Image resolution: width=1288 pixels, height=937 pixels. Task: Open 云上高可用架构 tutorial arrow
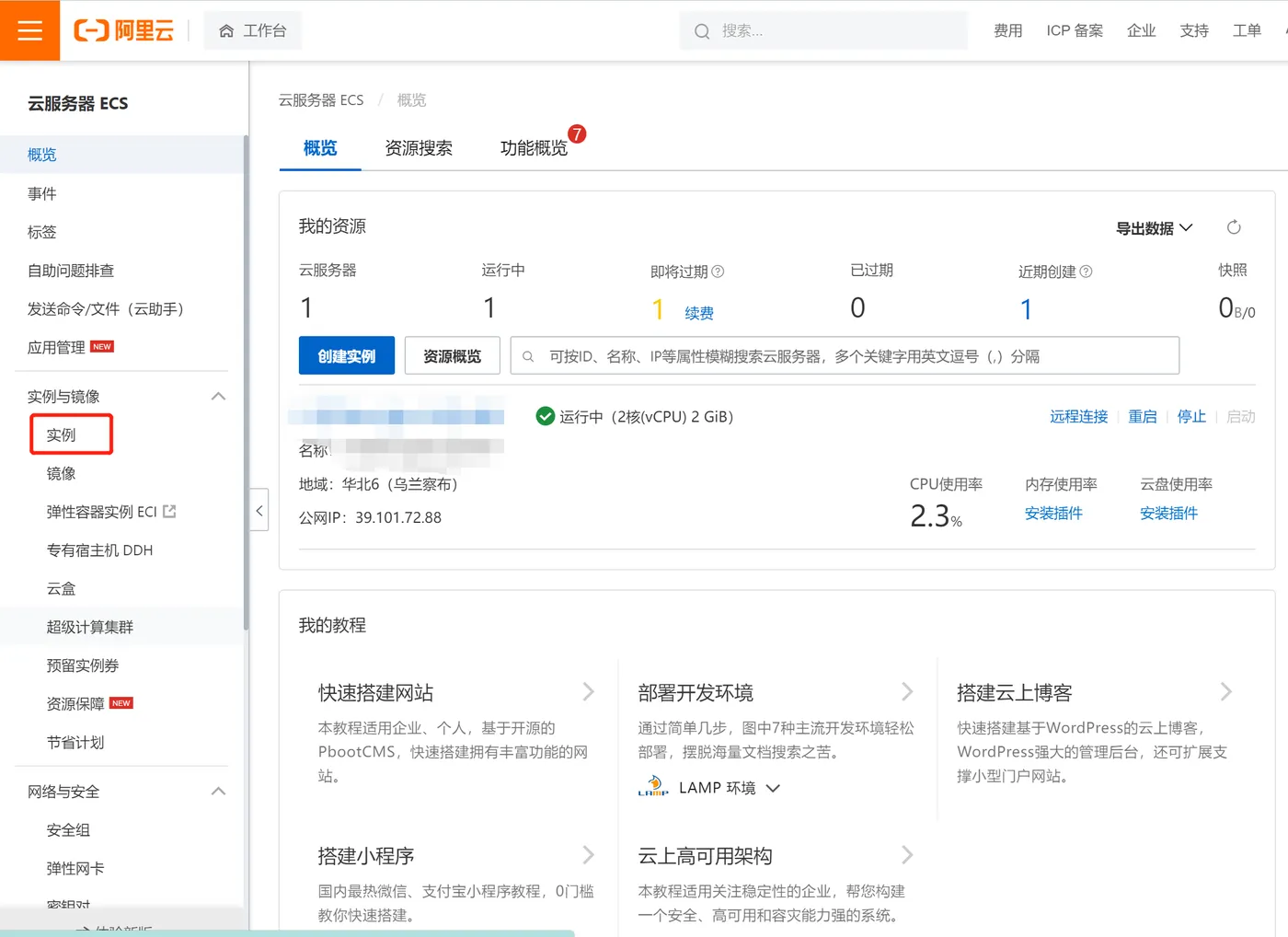pyautogui.click(x=907, y=854)
